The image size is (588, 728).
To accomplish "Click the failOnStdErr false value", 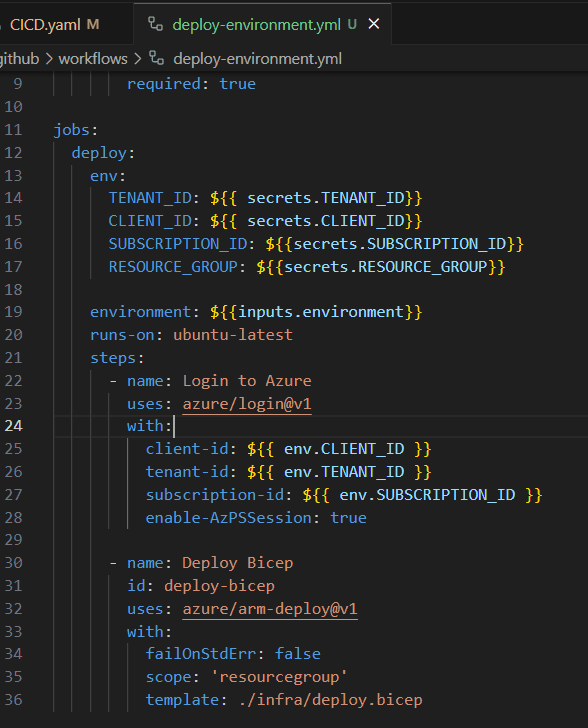I will pos(298,654).
